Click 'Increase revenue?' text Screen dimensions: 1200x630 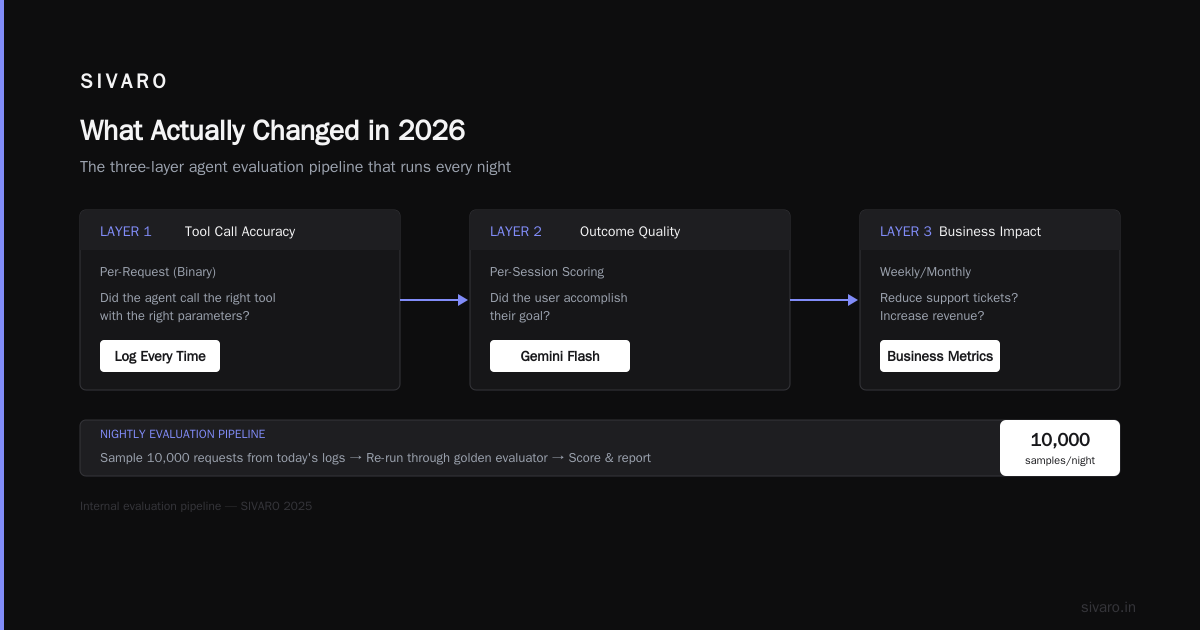point(932,316)
